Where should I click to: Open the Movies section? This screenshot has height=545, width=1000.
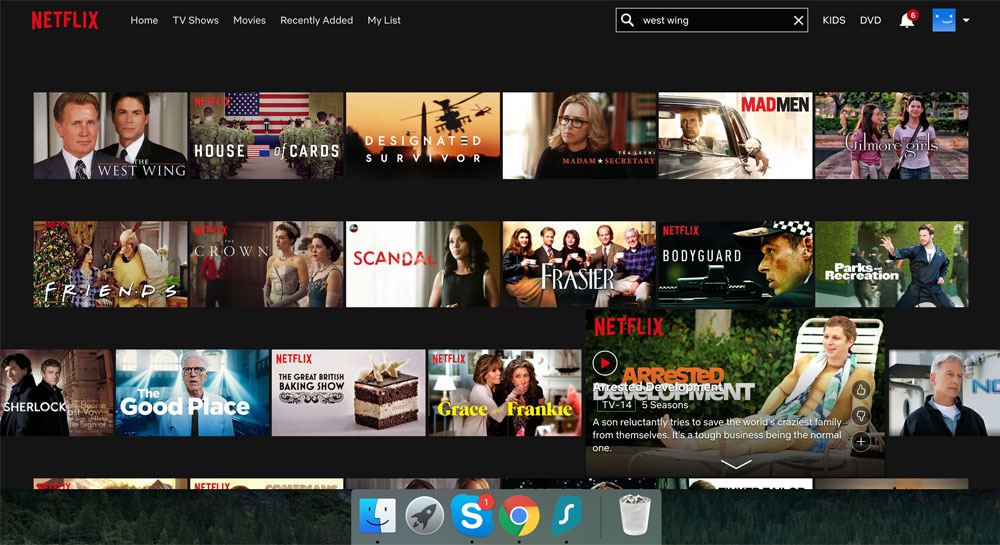[249, 20]
